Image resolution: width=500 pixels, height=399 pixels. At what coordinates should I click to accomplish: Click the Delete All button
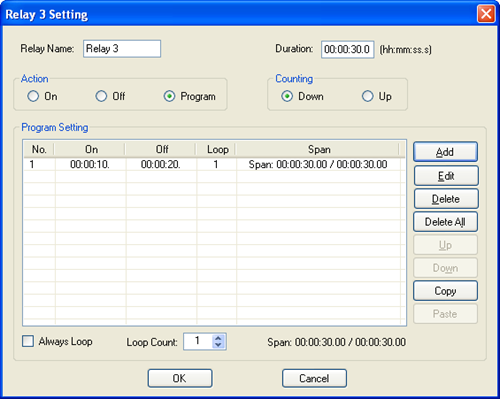click(x=445, y=222)
